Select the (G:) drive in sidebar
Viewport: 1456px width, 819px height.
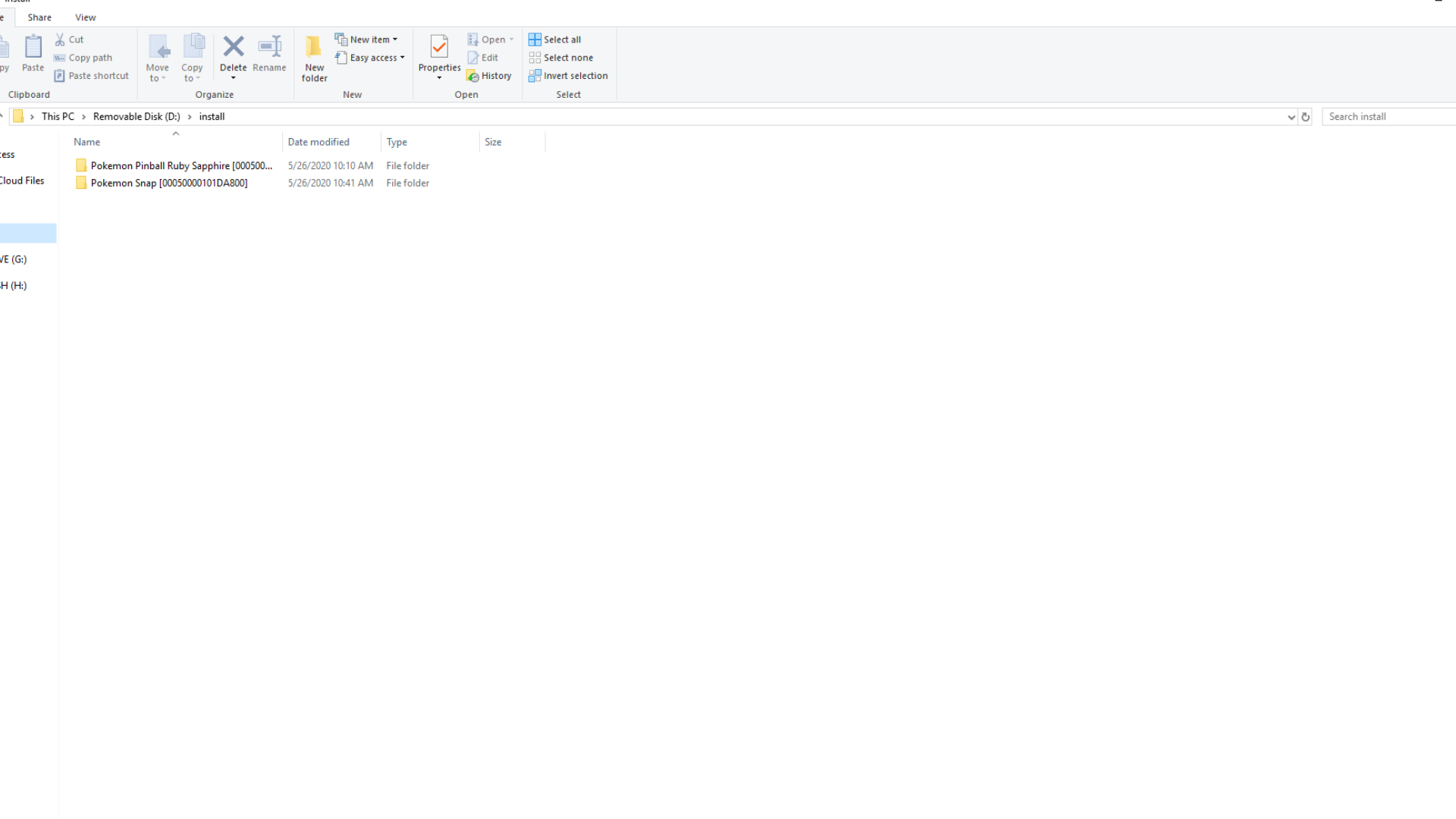pos(15,259)
